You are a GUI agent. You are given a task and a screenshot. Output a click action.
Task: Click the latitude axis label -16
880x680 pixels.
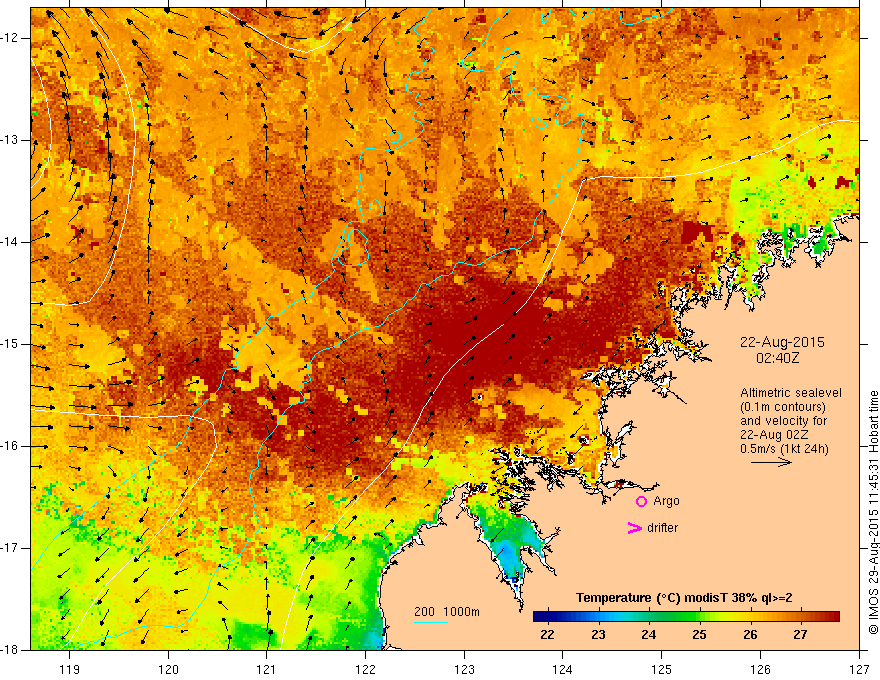(11, 446)
